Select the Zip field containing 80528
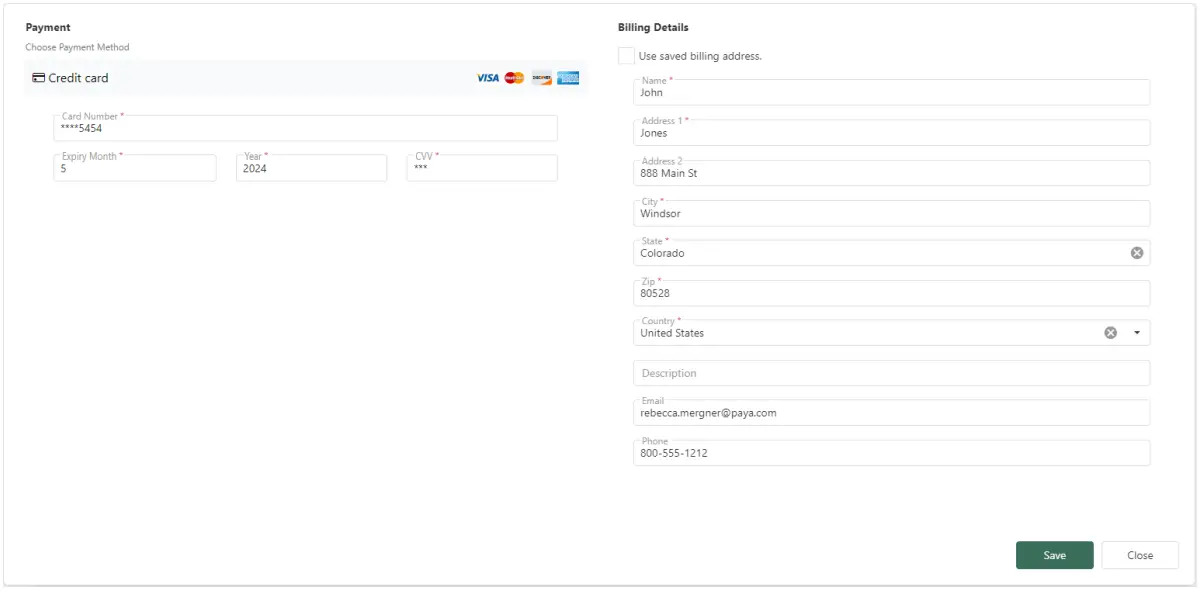1204x595 pixels. (x=890, y=293)
